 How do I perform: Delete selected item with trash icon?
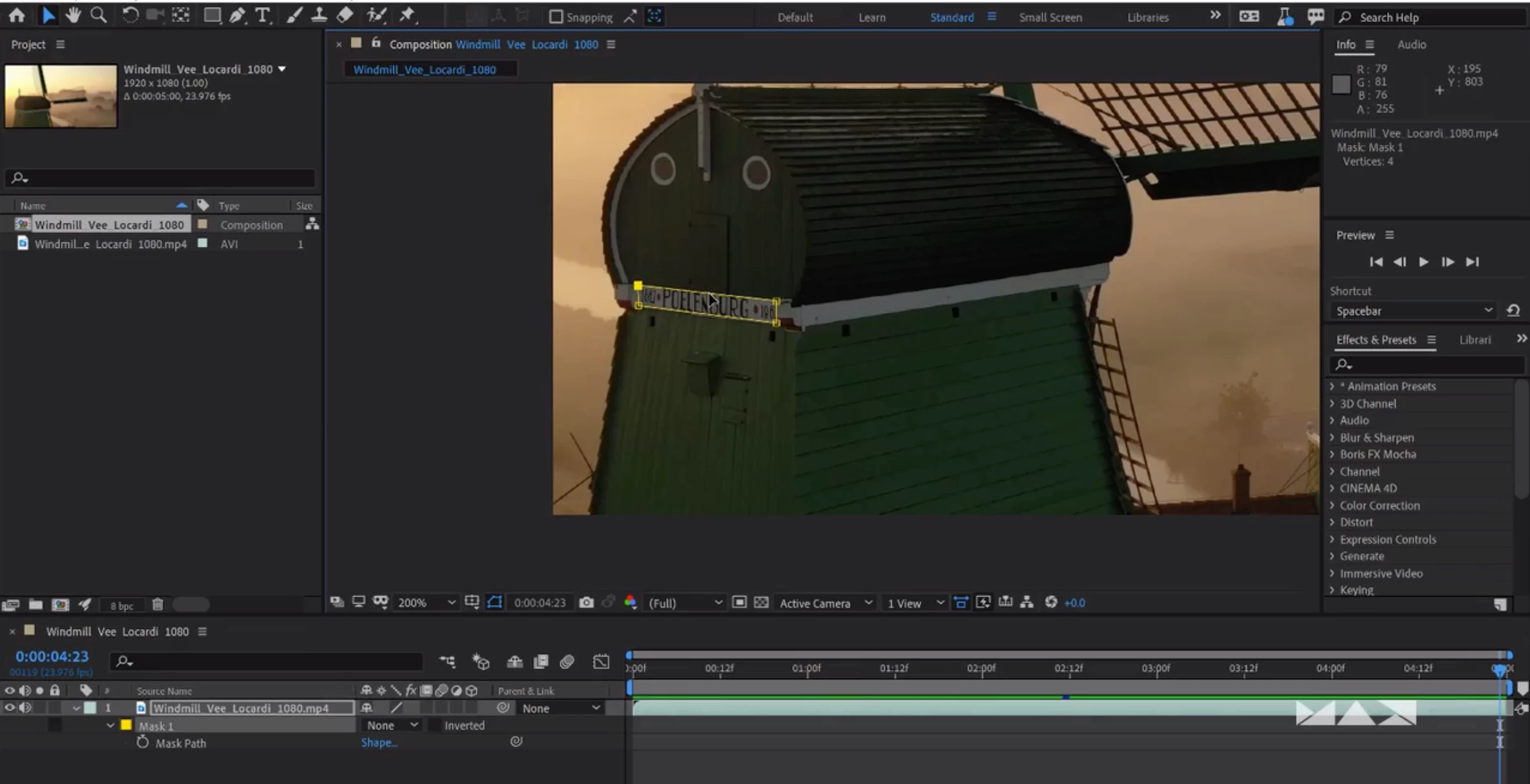[x=158, y=604]
